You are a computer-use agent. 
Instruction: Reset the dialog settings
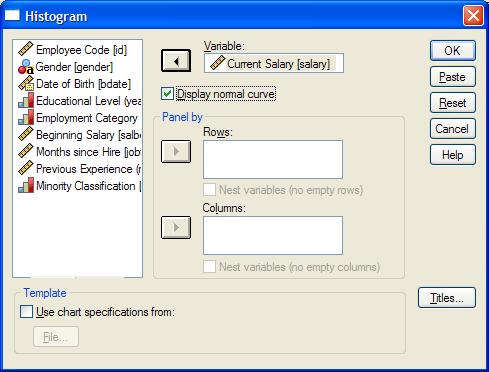[453, 103]
